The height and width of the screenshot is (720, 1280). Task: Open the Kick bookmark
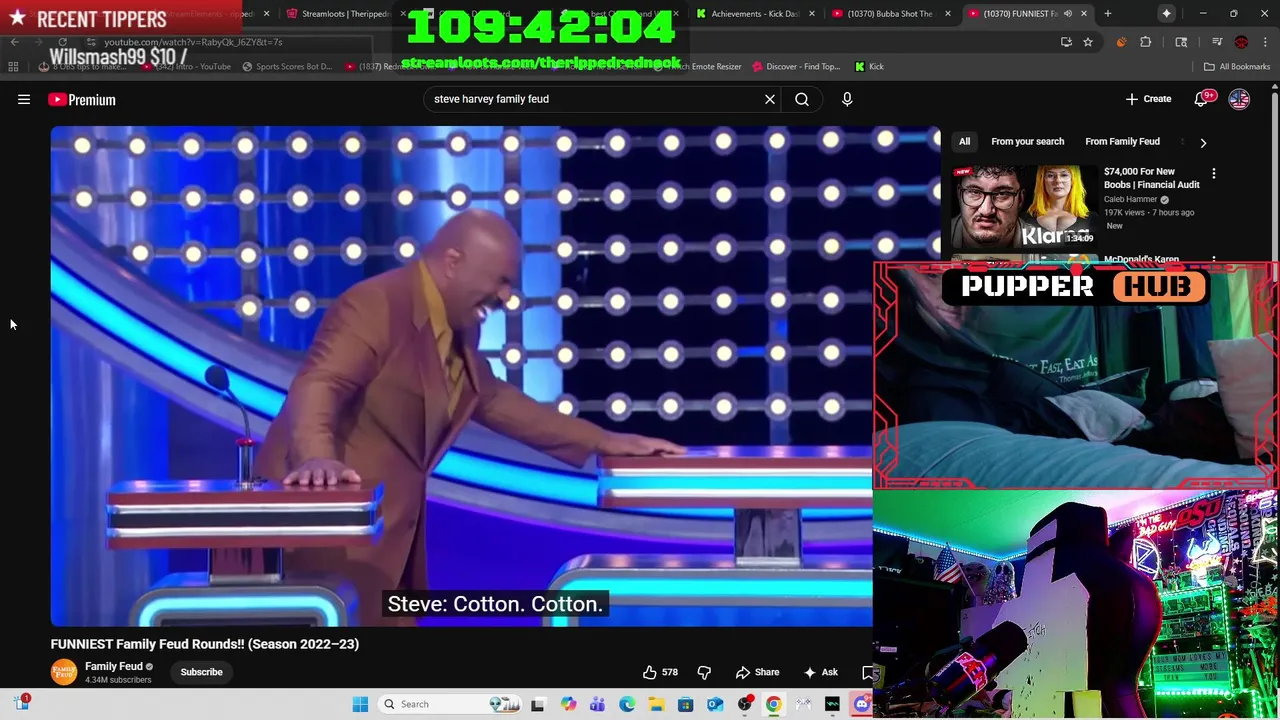click(869, 66)
